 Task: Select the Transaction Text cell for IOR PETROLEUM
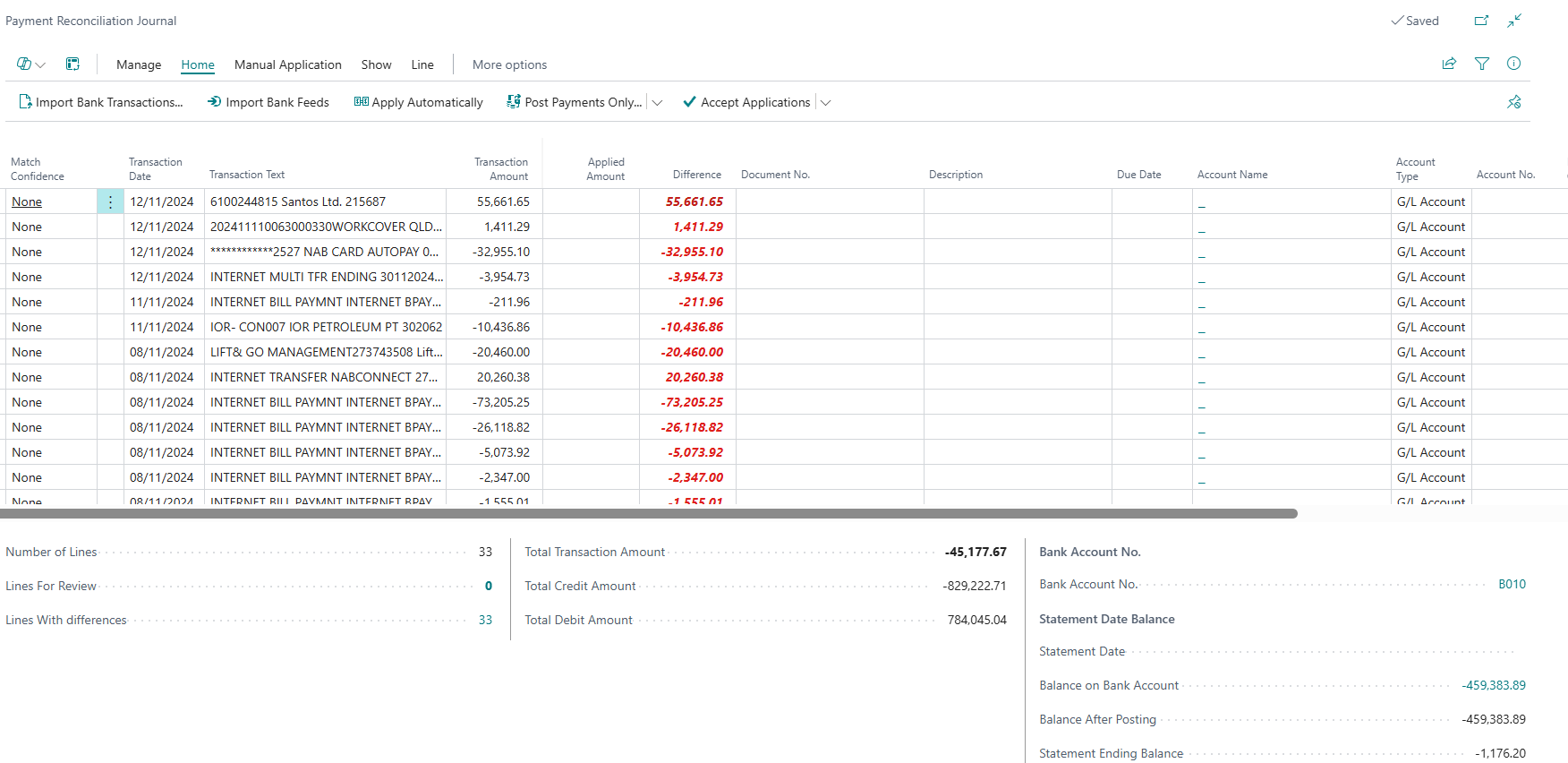coord(326,327)
